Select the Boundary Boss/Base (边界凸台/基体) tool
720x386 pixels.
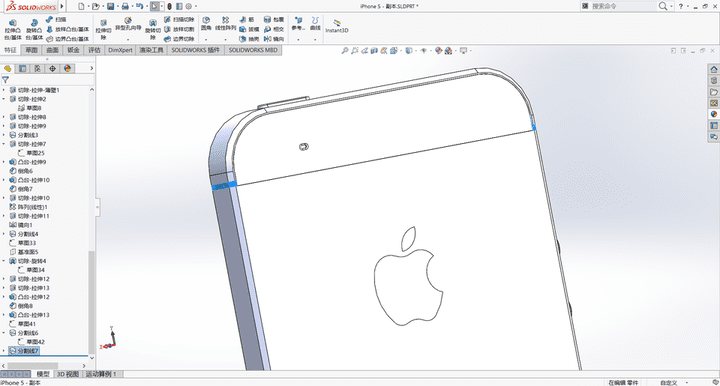click(68, 39)
